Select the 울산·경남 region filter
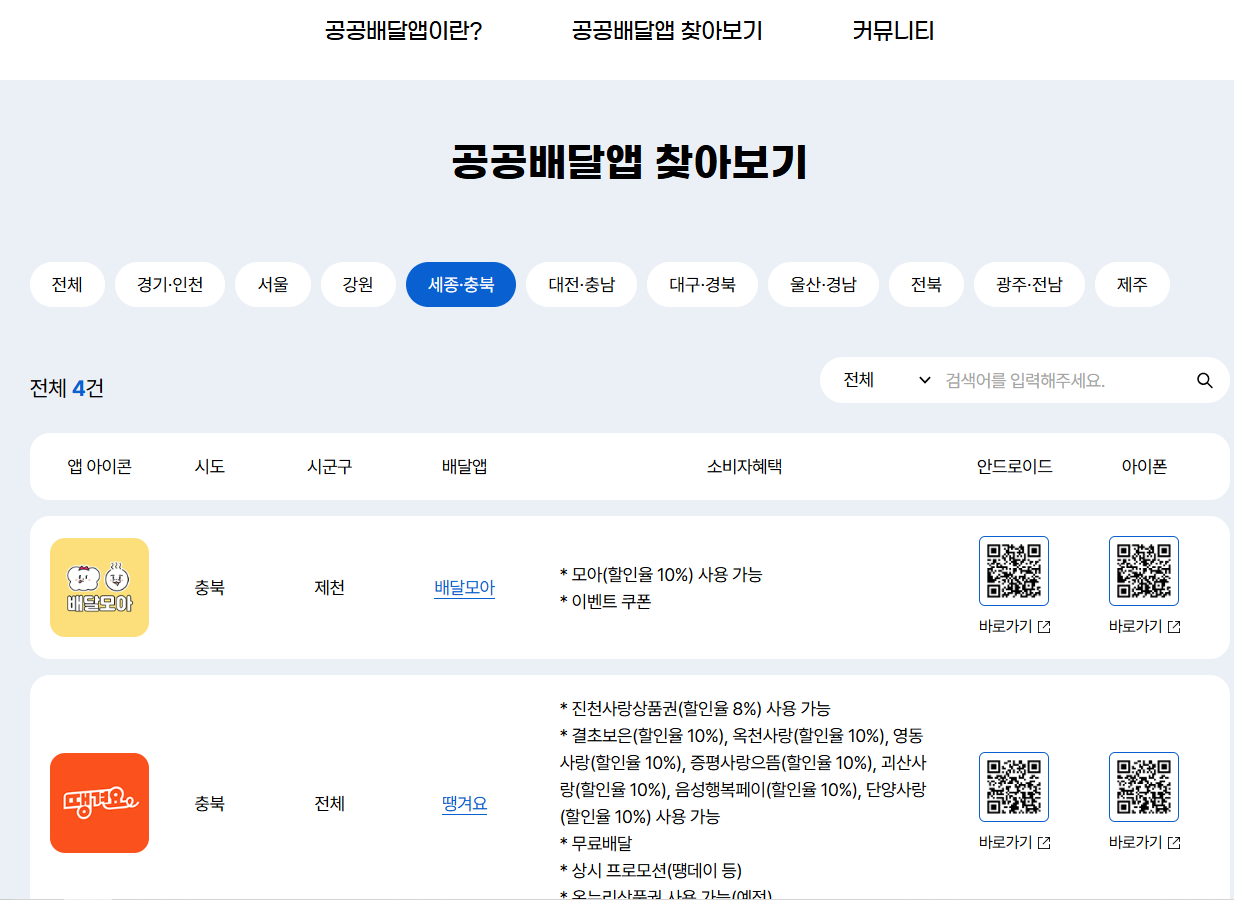The width and height of the screenshot is (1234, 900). pyautogui.click(x=823, y=284)
